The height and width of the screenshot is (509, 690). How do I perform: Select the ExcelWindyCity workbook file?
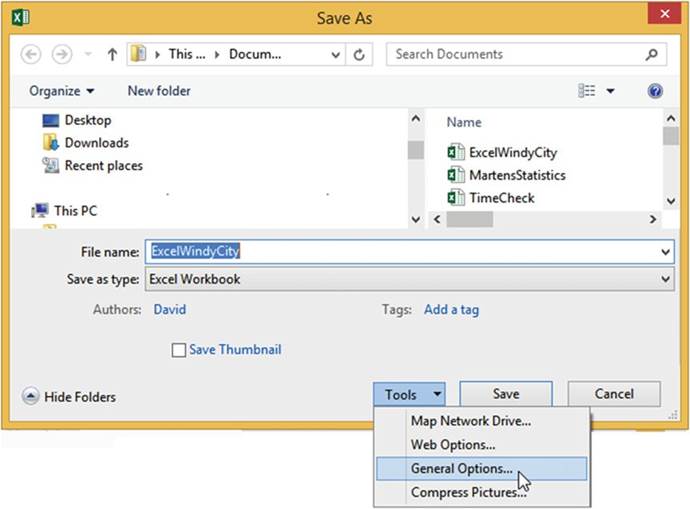[x=512, y=153]
